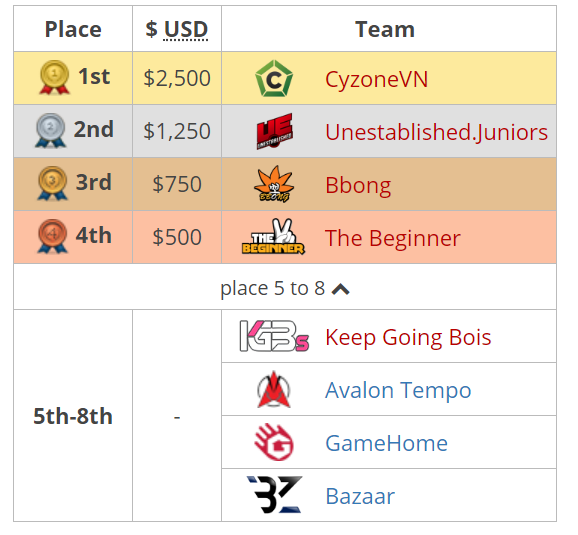Open the CyzoneVN team link

pyautogui.click(x=376, y=79)
